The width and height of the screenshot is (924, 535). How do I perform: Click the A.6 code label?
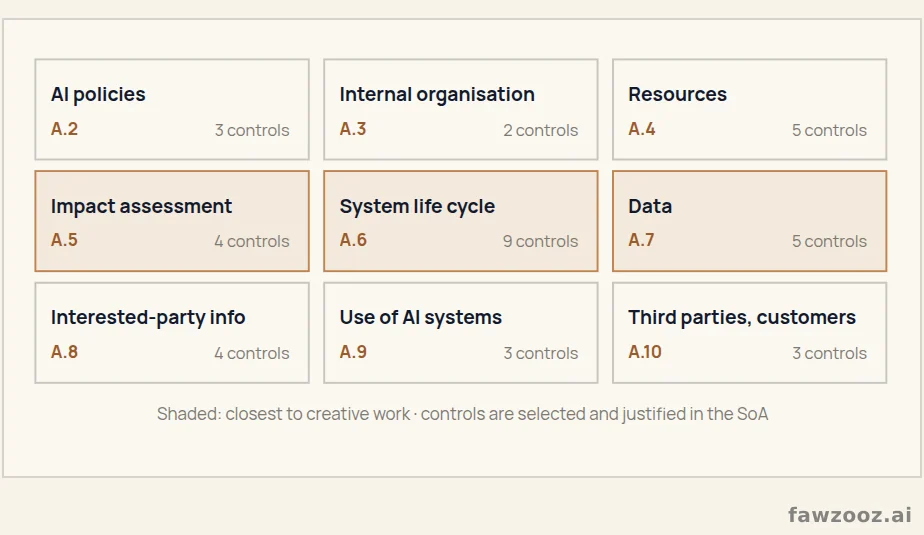point(353,240)
